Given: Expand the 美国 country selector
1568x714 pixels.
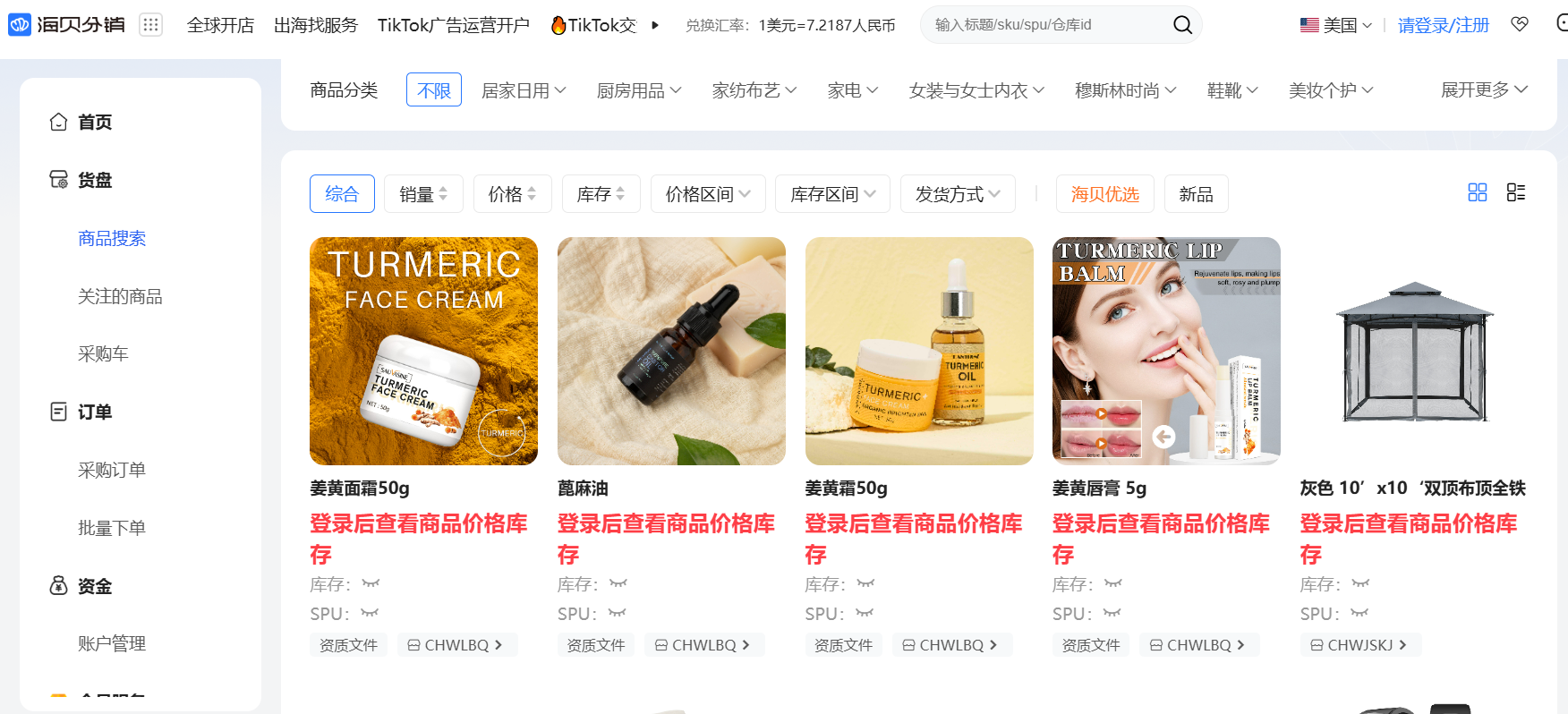Looking at the screenshot, I should (x=1336, y=25).
